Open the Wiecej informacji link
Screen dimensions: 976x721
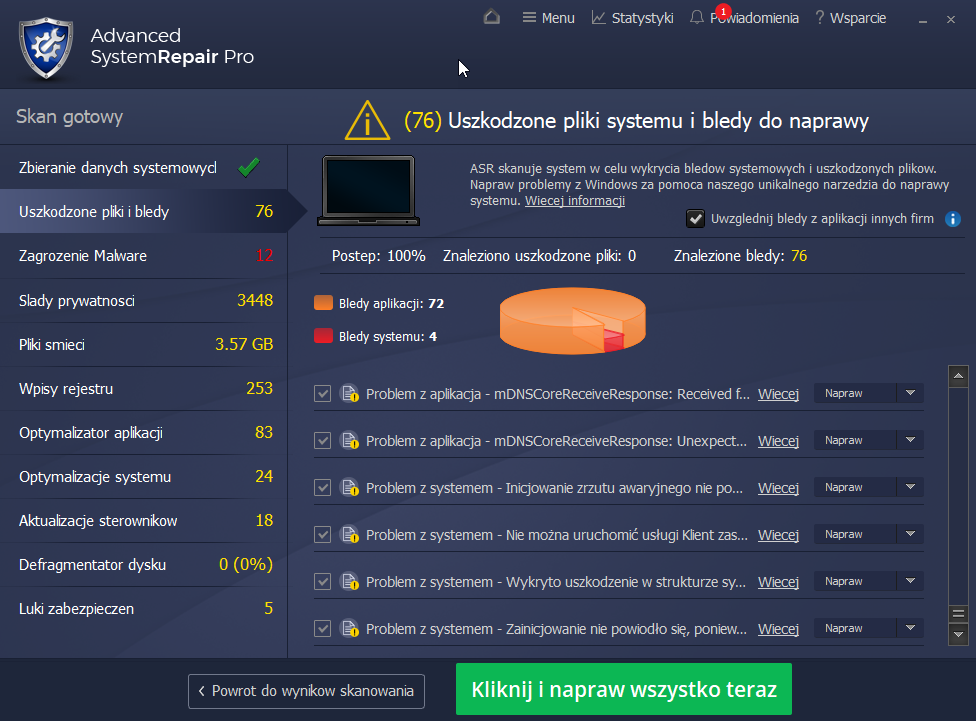(x=575, y=201)
